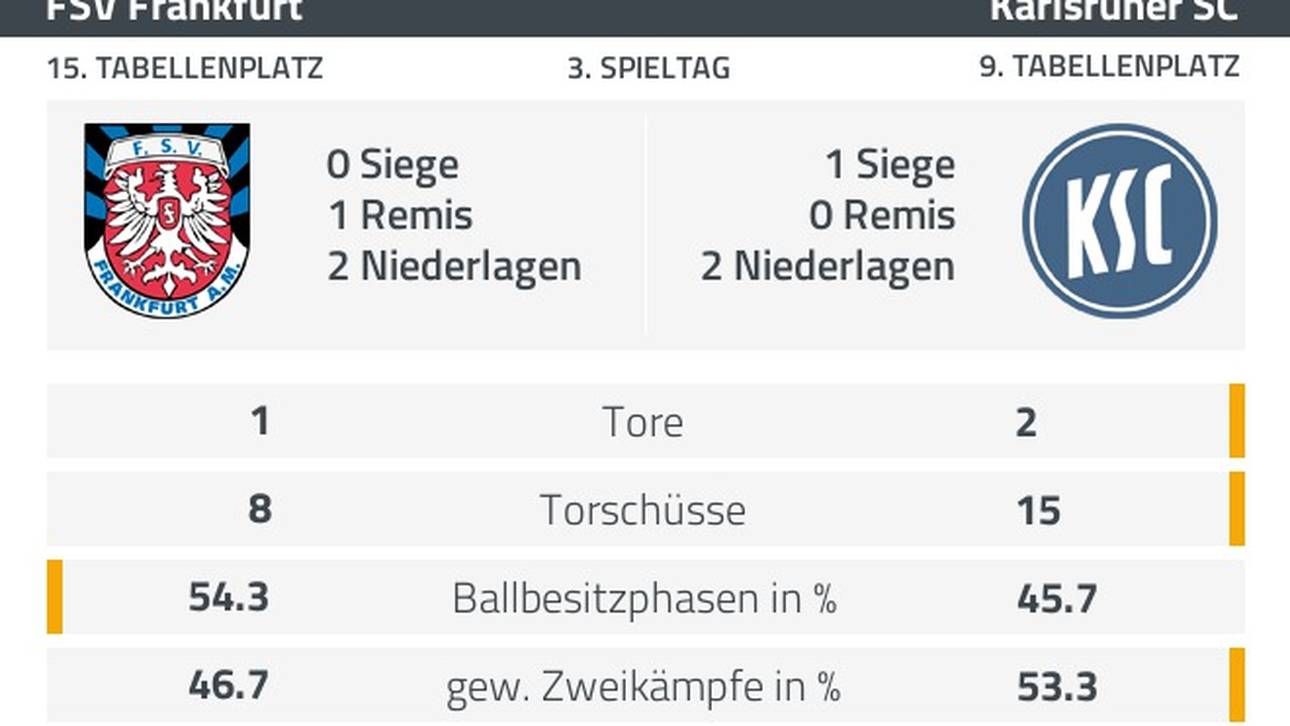
Task: Click the Torschüsse row label
Action: tap(643, 510)
